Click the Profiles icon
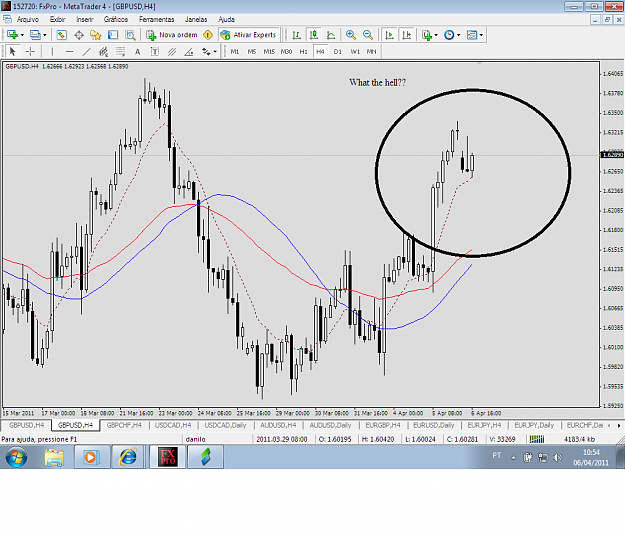Viewport: 625px width, 535px height. [35, 35]
